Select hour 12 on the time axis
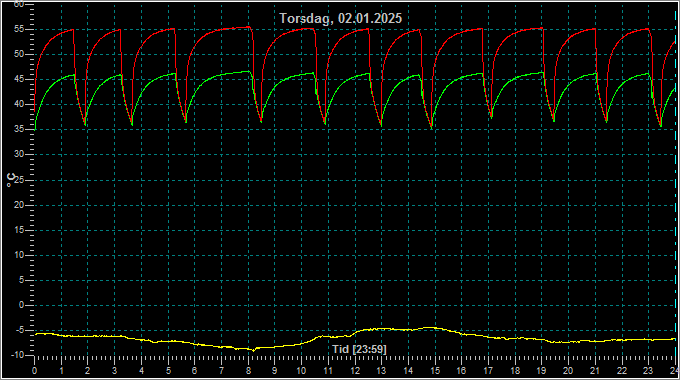The height and width of the screenshot is (380, 680). click(x=355, y=371)
